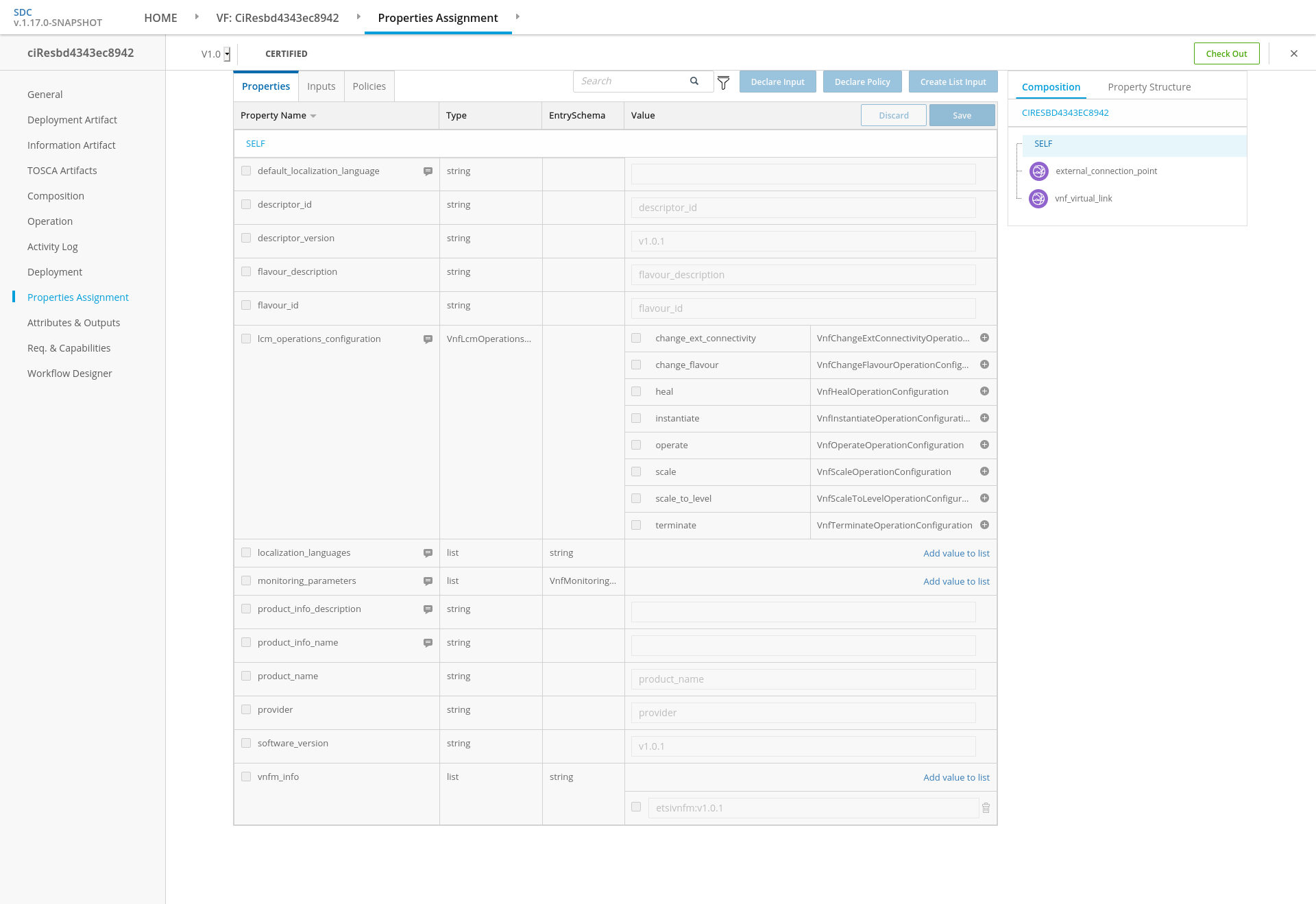Close the workspace with X icon
This screenshot has height=904, width=1316.
tap(1294, 53)
